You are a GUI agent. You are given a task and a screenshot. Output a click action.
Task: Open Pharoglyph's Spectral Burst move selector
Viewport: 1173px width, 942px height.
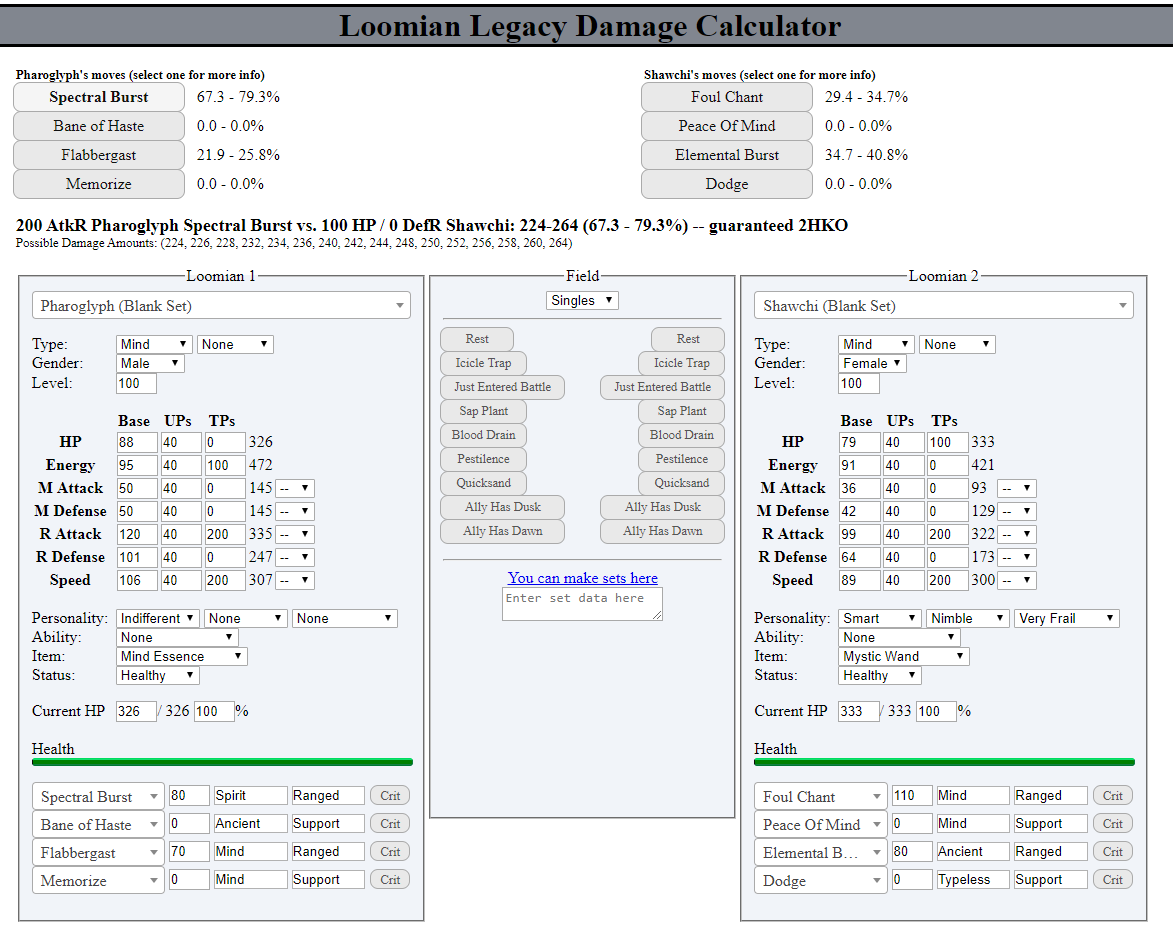coord(98,796)
